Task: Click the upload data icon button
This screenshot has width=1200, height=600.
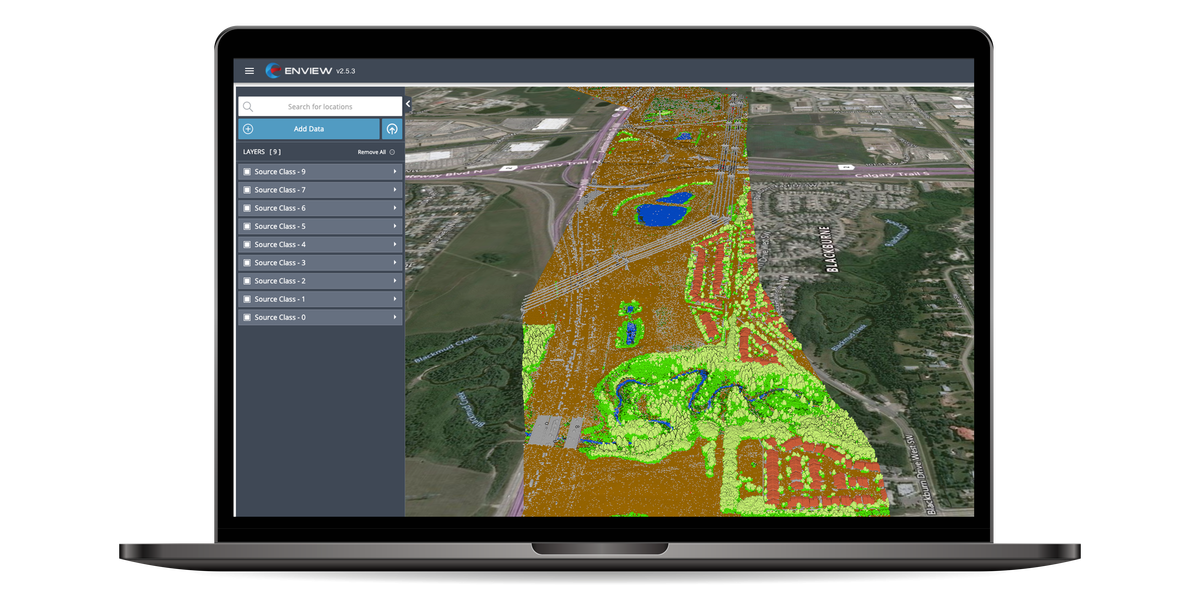Action: point(392,129)
